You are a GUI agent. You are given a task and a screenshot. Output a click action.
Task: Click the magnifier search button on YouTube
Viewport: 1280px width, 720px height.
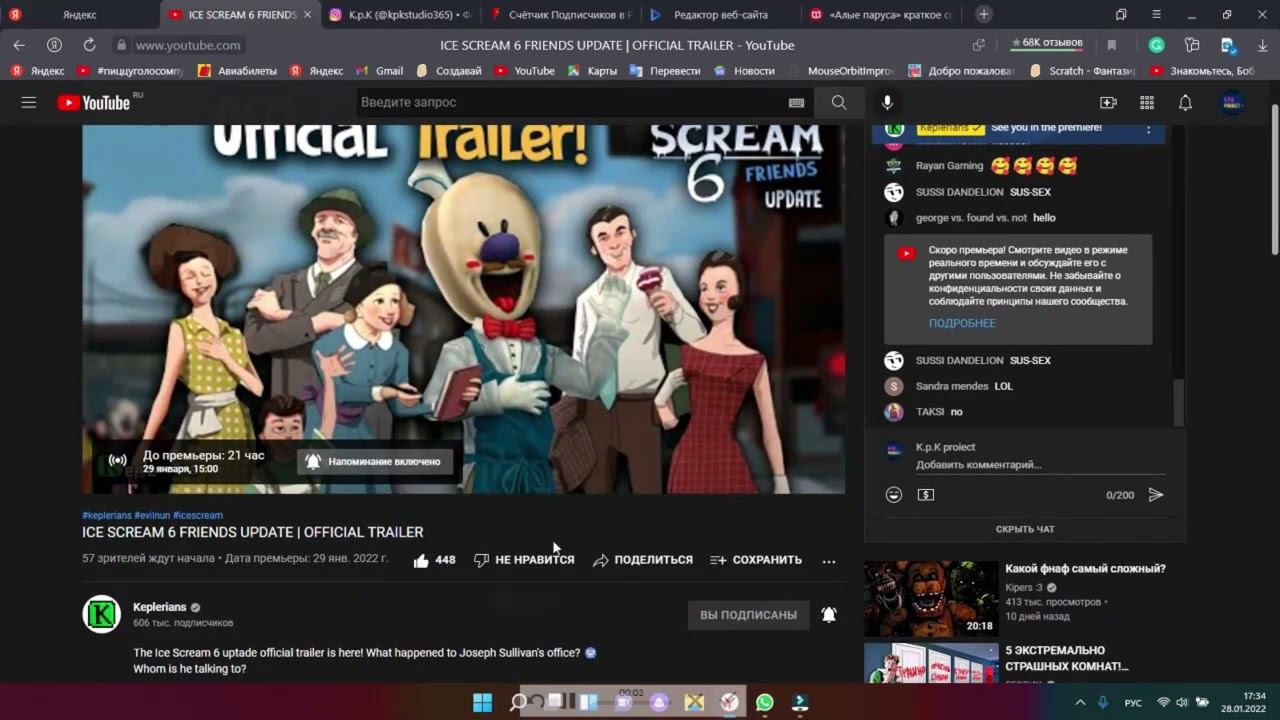pyautogui.click(x=839, y=102)
